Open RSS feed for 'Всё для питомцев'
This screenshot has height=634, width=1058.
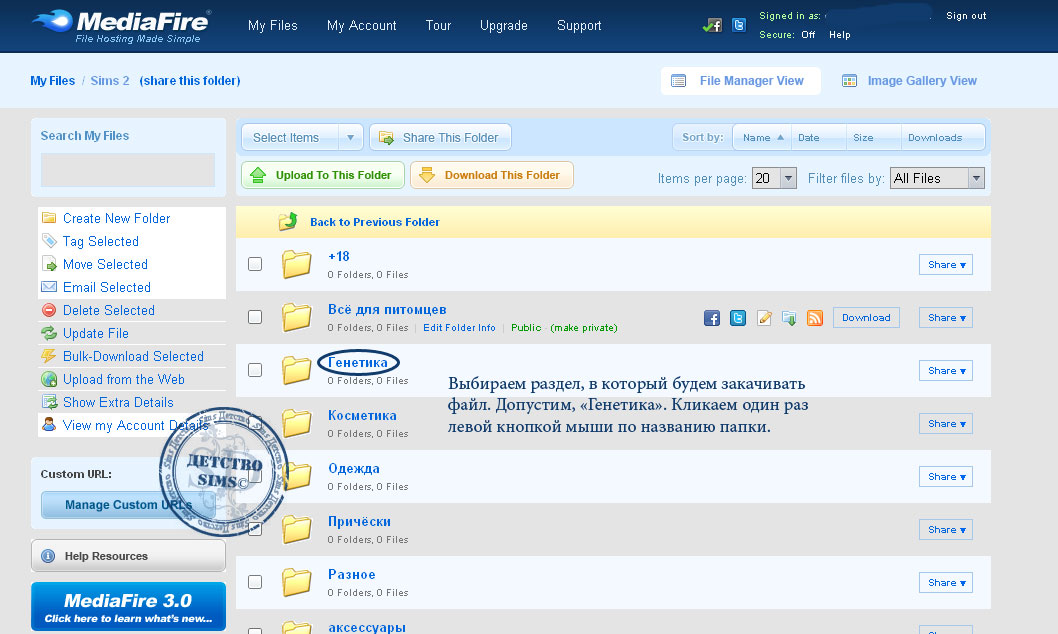814,318
